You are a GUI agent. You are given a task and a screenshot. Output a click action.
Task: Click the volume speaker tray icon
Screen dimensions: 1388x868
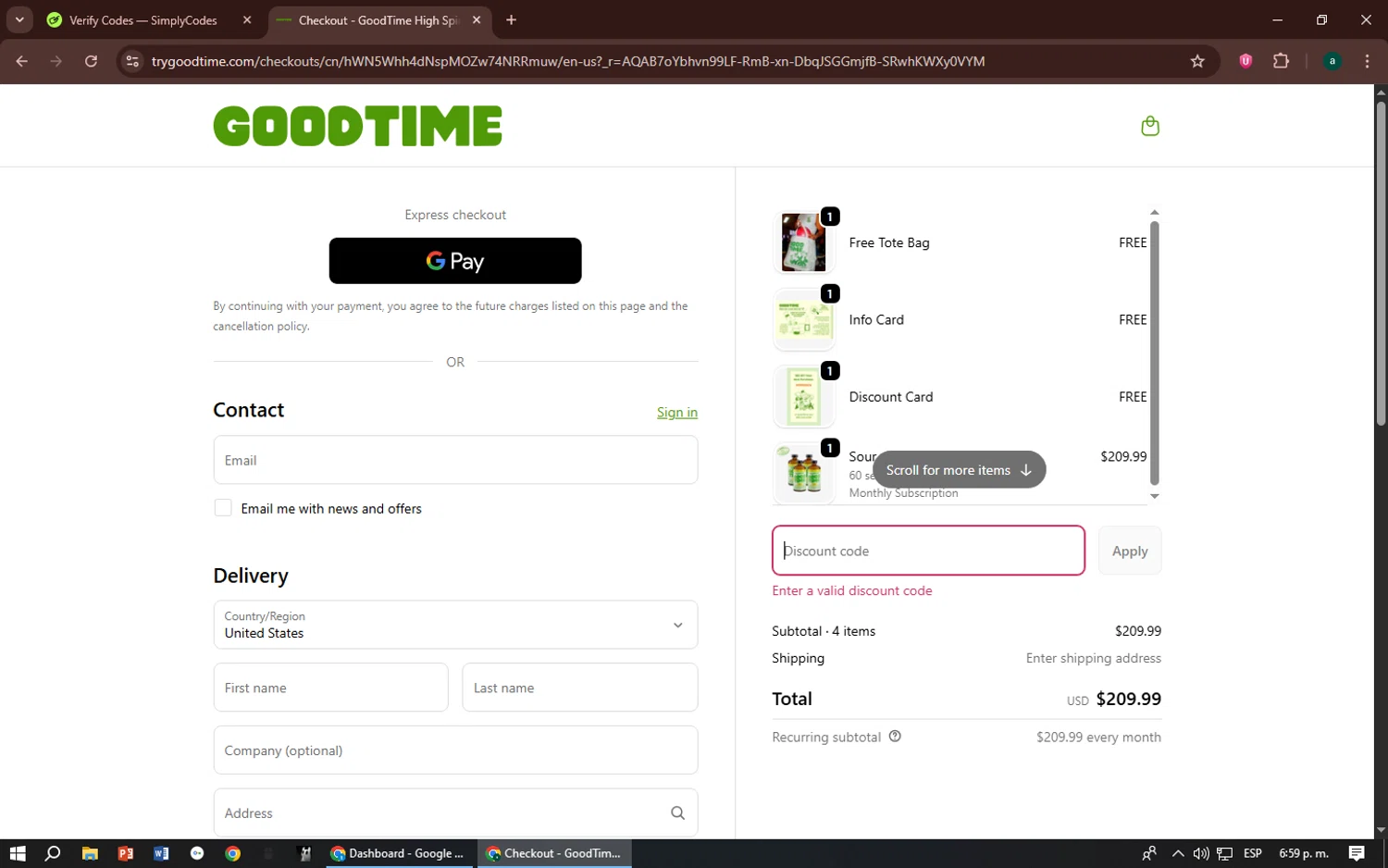1201,853
